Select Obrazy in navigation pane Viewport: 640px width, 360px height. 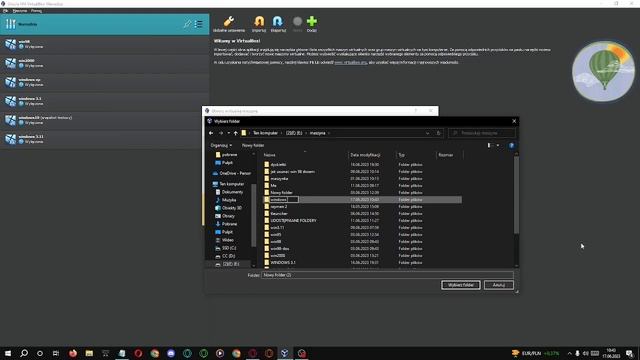click(x=225, y=216)
